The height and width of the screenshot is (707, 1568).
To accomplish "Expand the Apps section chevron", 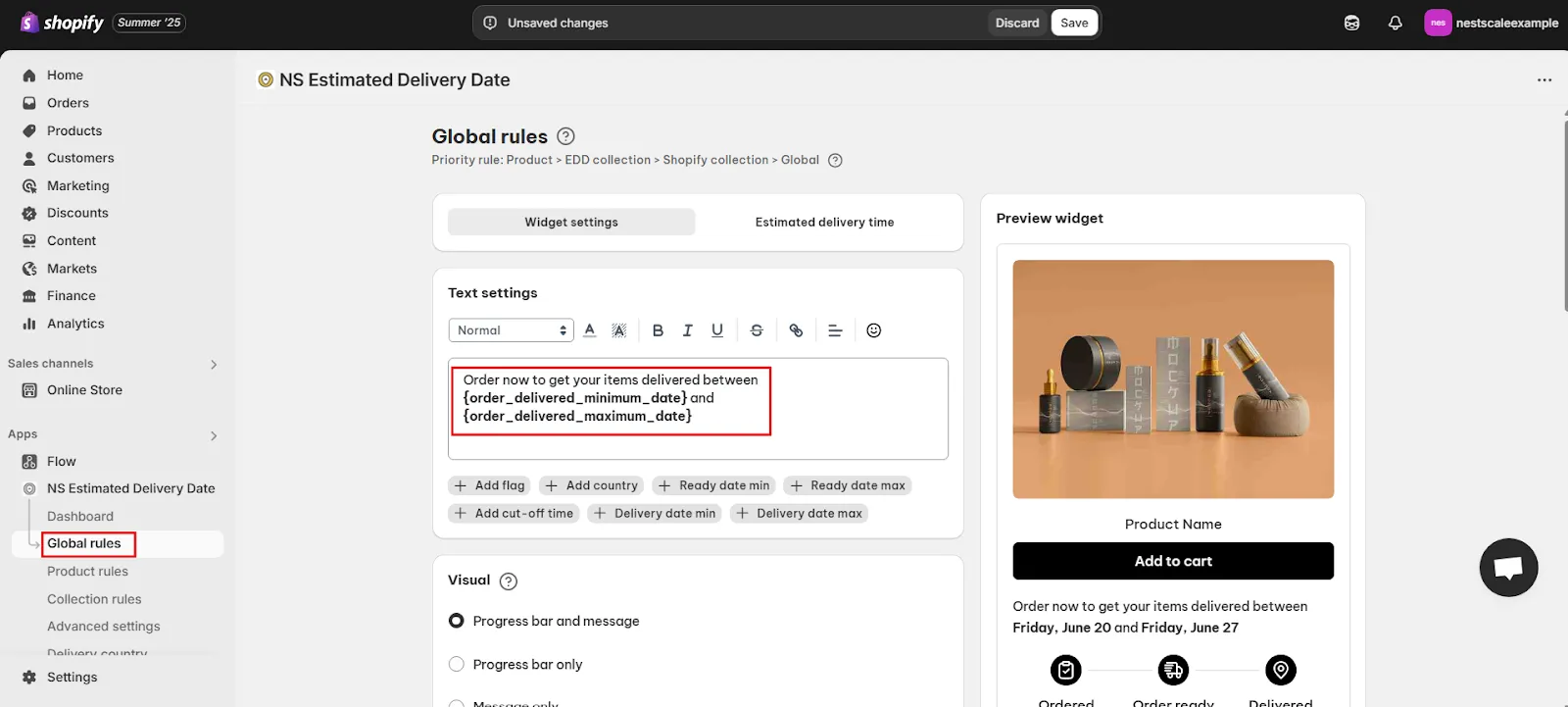I will tap(214, 435).
